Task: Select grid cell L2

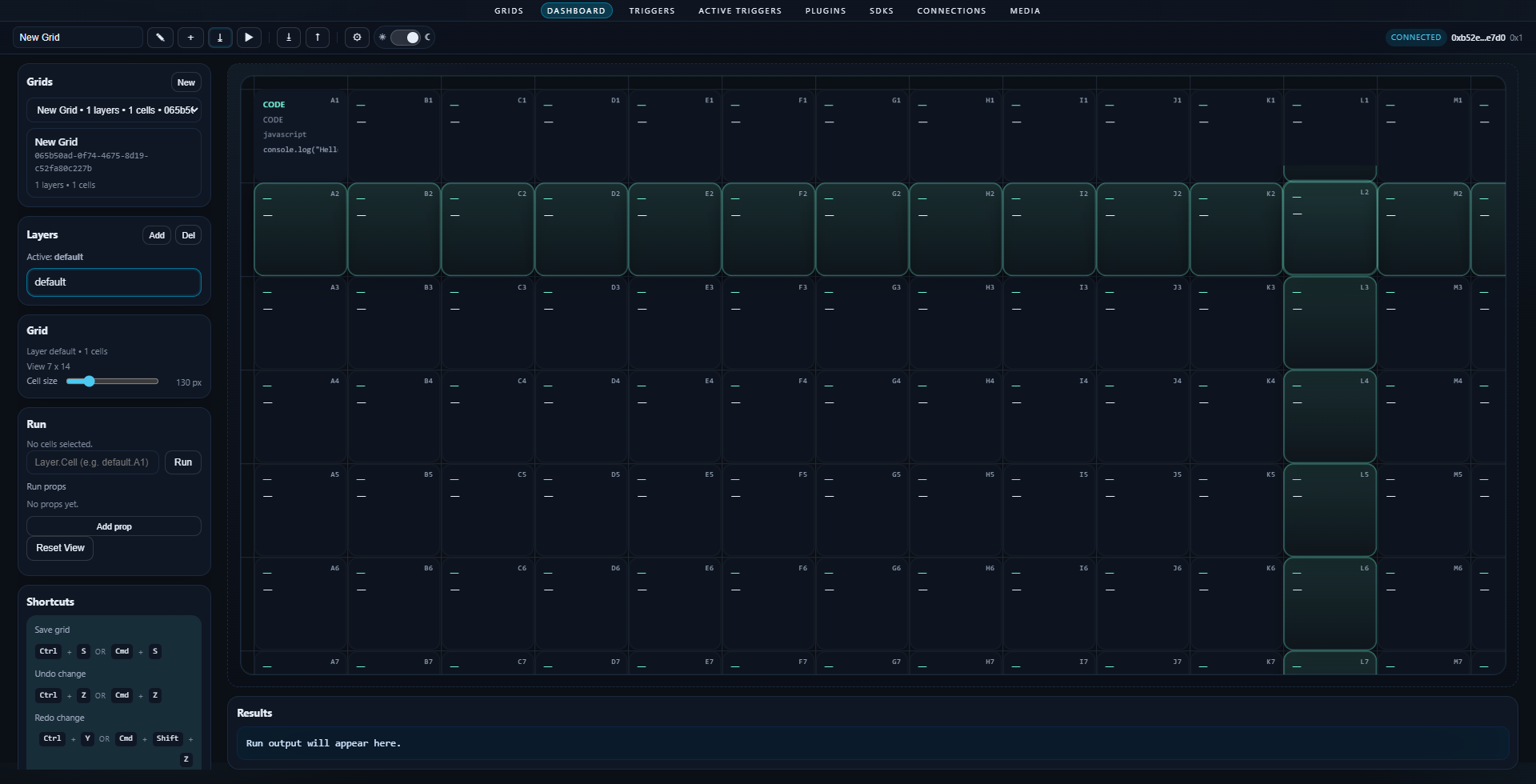Action: click(x=1330, y=228)
